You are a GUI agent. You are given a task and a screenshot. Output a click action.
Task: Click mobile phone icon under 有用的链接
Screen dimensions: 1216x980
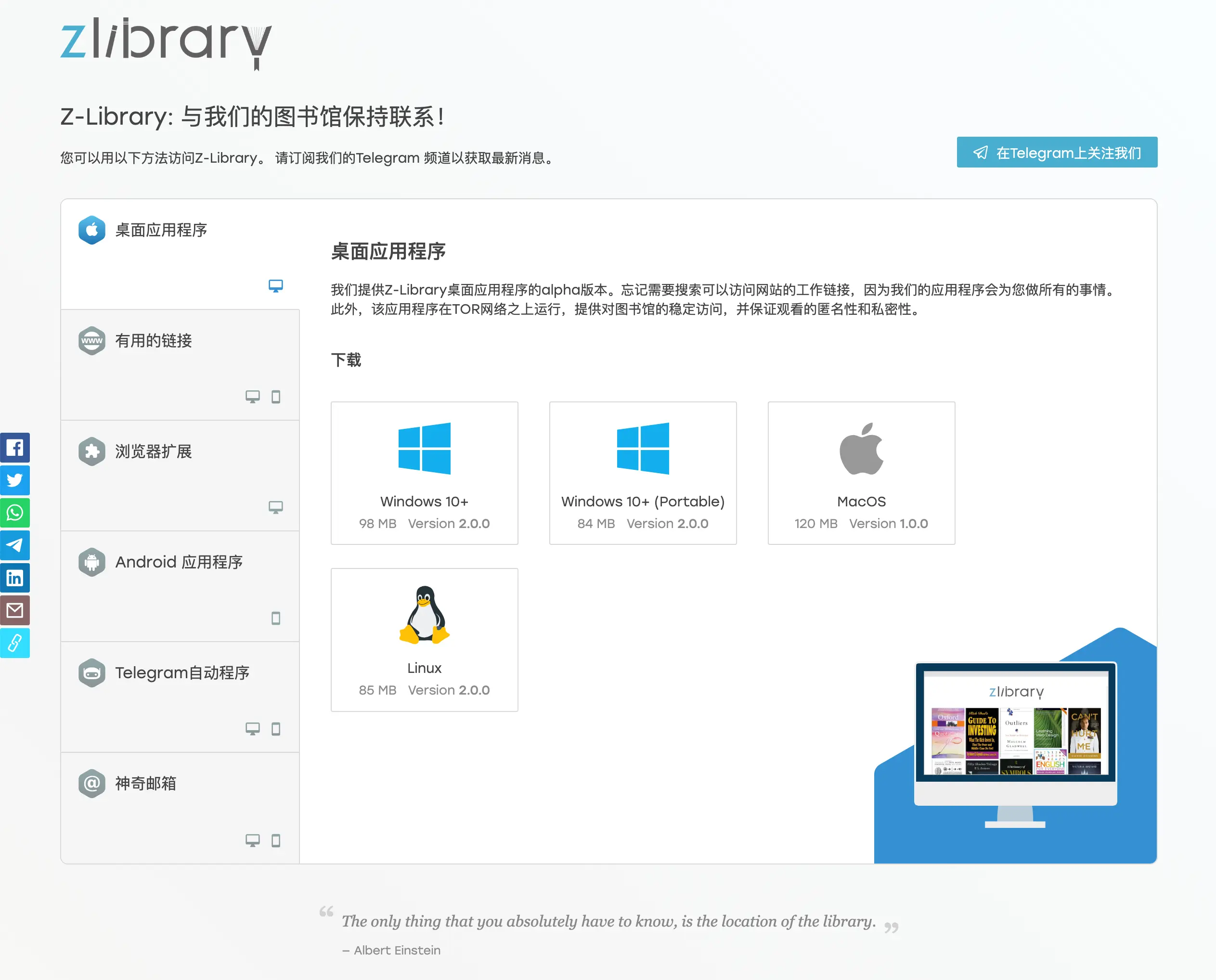pos(275,396)
